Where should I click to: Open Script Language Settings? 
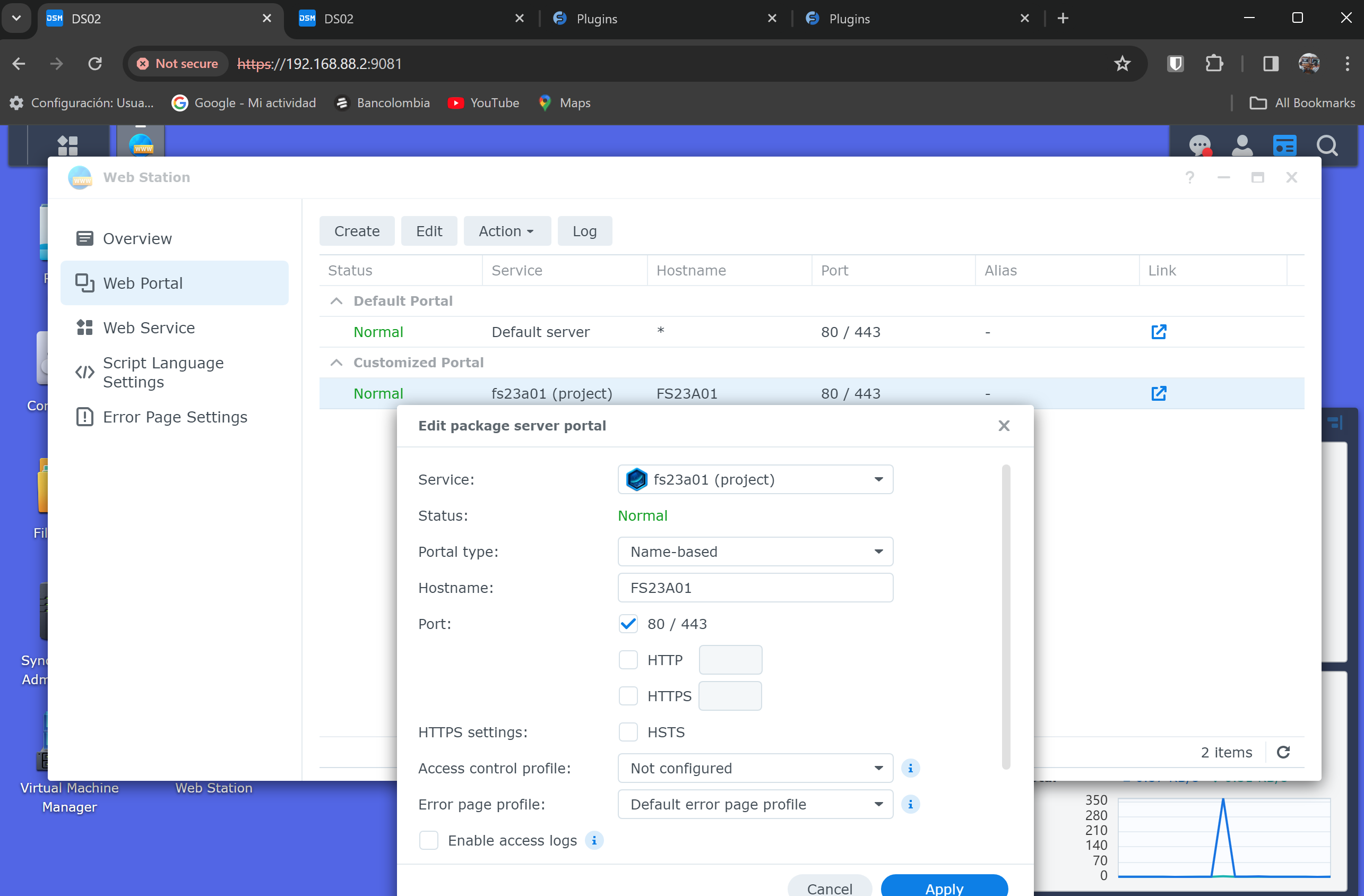174,373
